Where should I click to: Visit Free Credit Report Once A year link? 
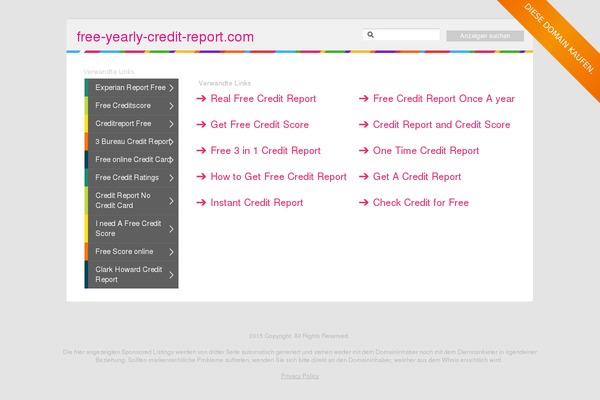click(444, 99)
